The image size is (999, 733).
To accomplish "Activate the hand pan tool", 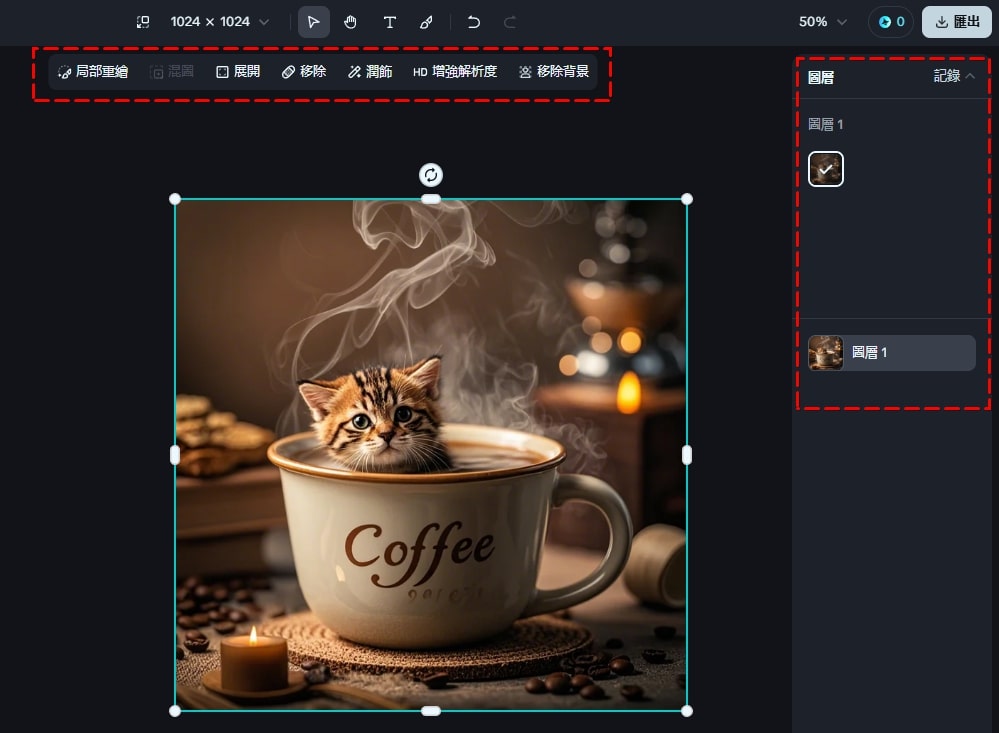I will 351,22.
